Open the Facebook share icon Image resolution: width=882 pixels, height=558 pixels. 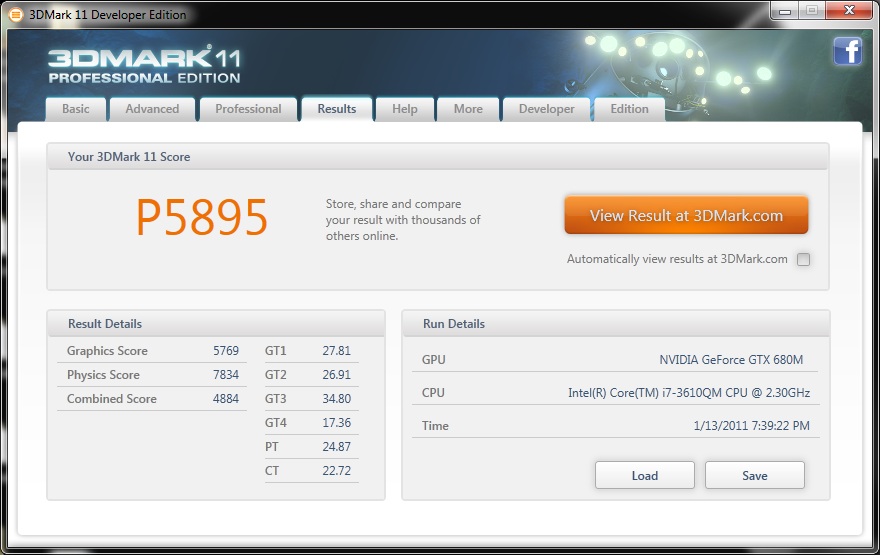pyautogui.click(x=848, y=51)
